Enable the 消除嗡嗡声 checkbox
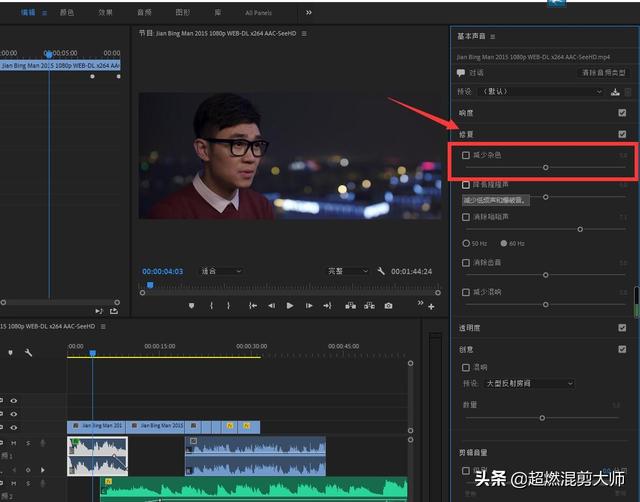Image resolution: width=640 pixels, height=502 pixels. pos(466,217)
